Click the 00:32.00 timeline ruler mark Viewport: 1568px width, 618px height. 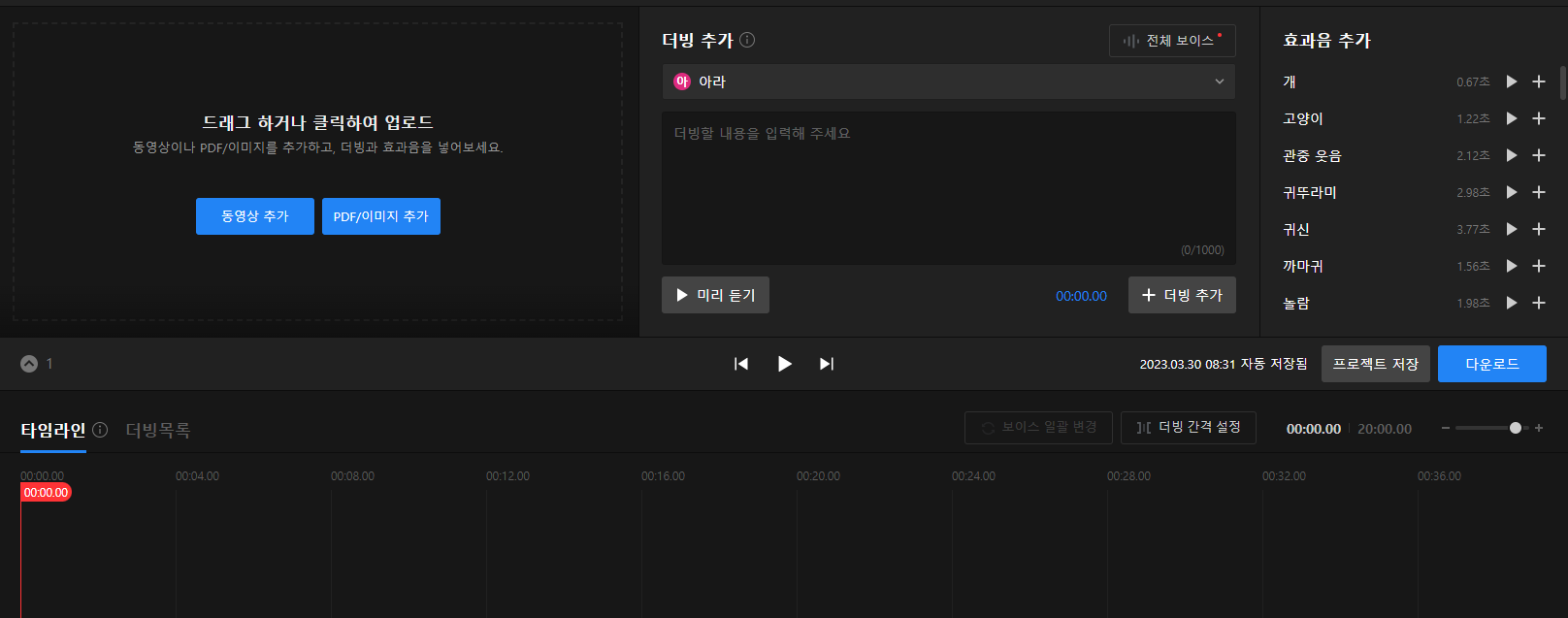1284,476
